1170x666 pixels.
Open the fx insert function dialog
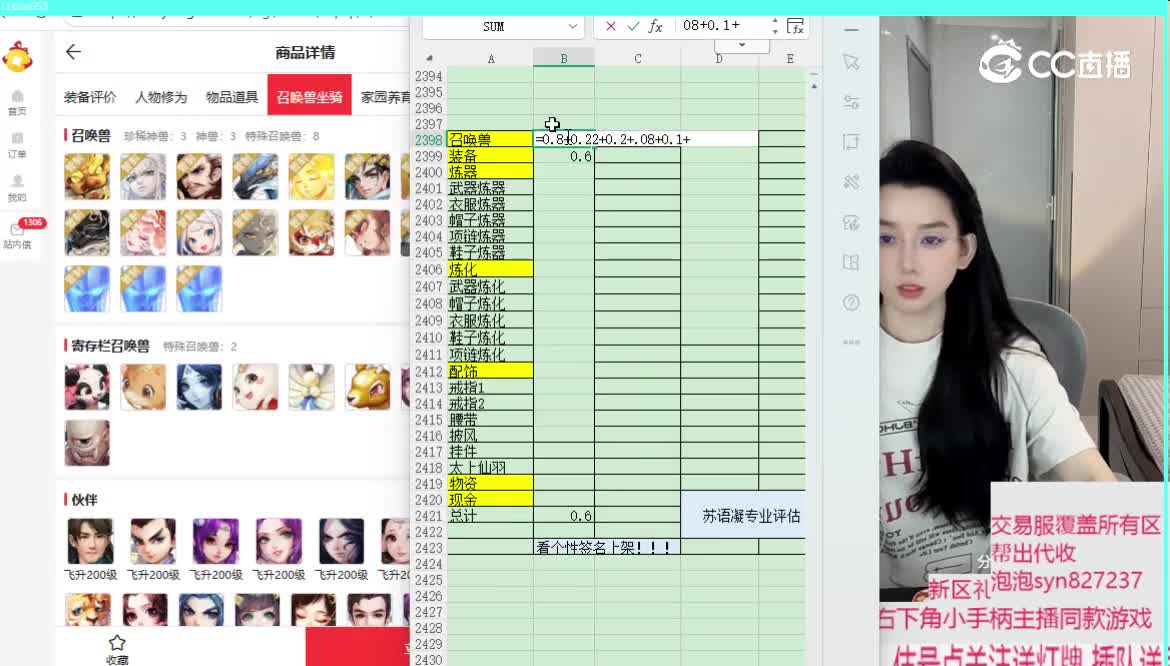(656, 26)
